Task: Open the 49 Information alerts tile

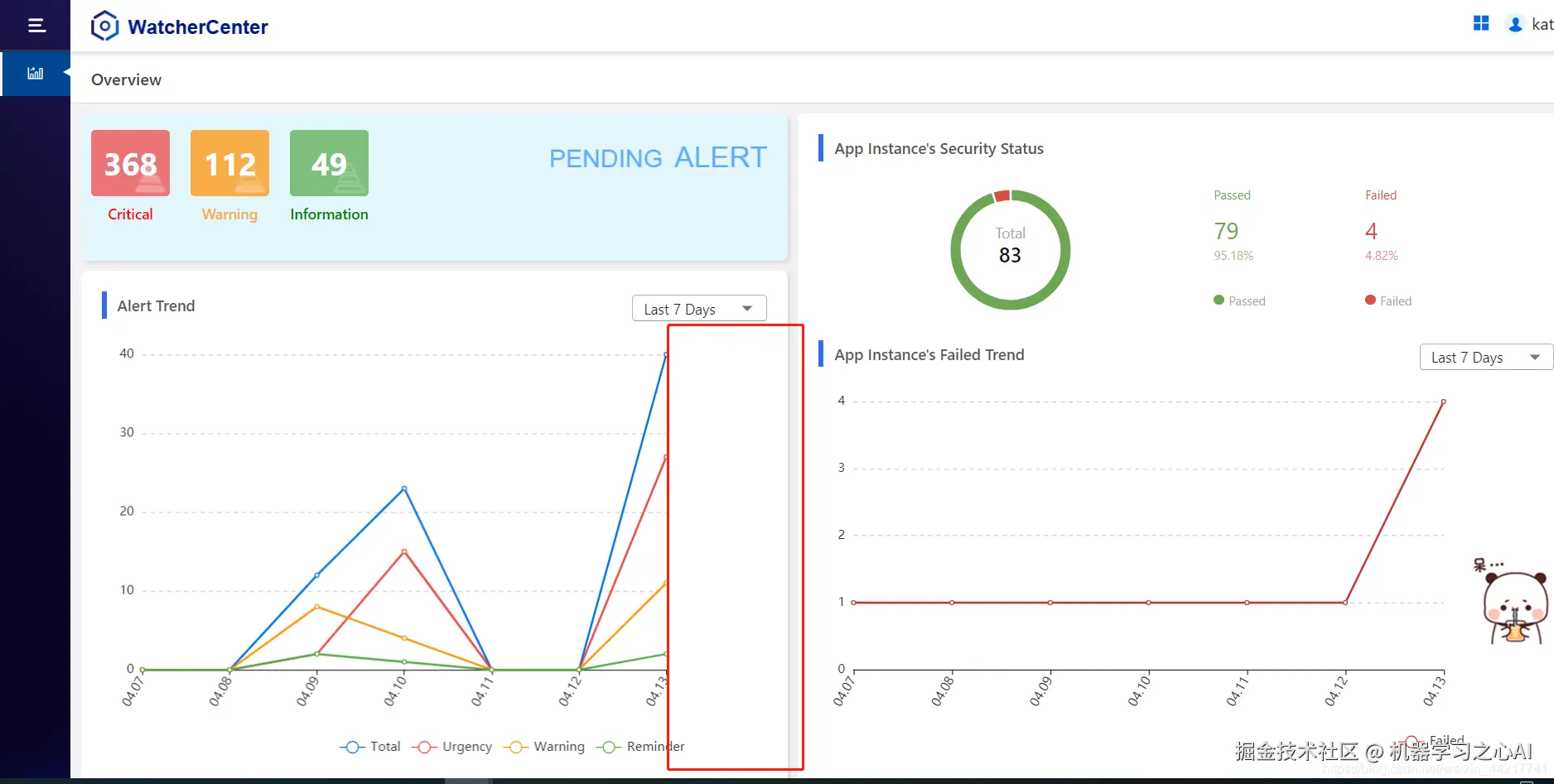Action: (x=329, y=163)
